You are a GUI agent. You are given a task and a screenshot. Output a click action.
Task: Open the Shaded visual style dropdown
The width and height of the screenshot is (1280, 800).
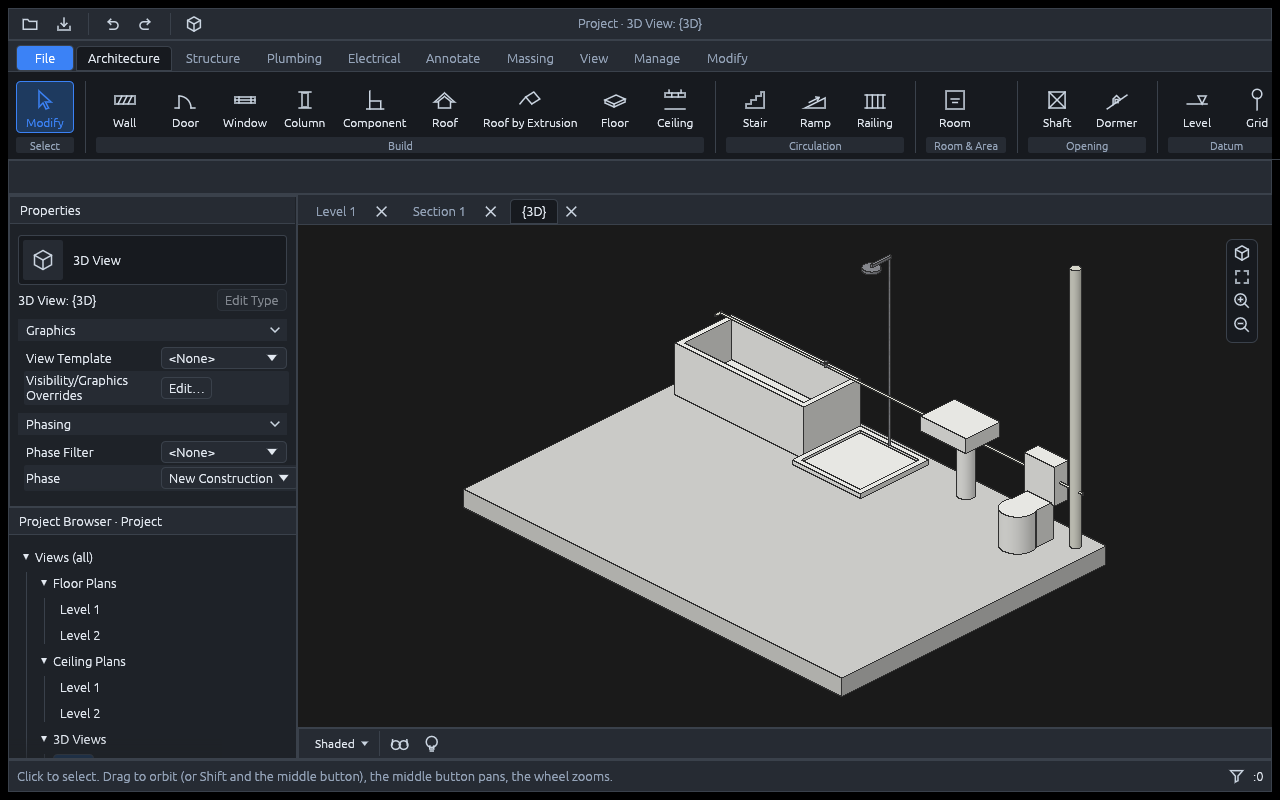[341, 744]
